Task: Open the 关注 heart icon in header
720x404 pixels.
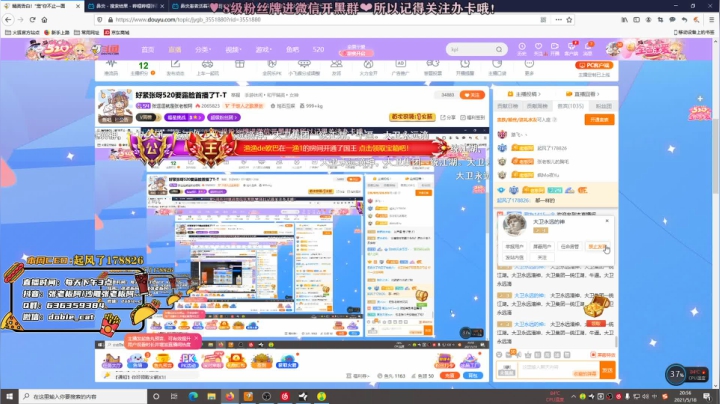Action: (x=539, y=49)
